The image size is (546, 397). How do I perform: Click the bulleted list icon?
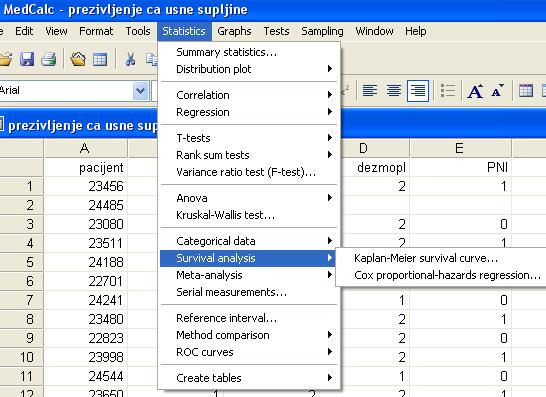[448, 91]
